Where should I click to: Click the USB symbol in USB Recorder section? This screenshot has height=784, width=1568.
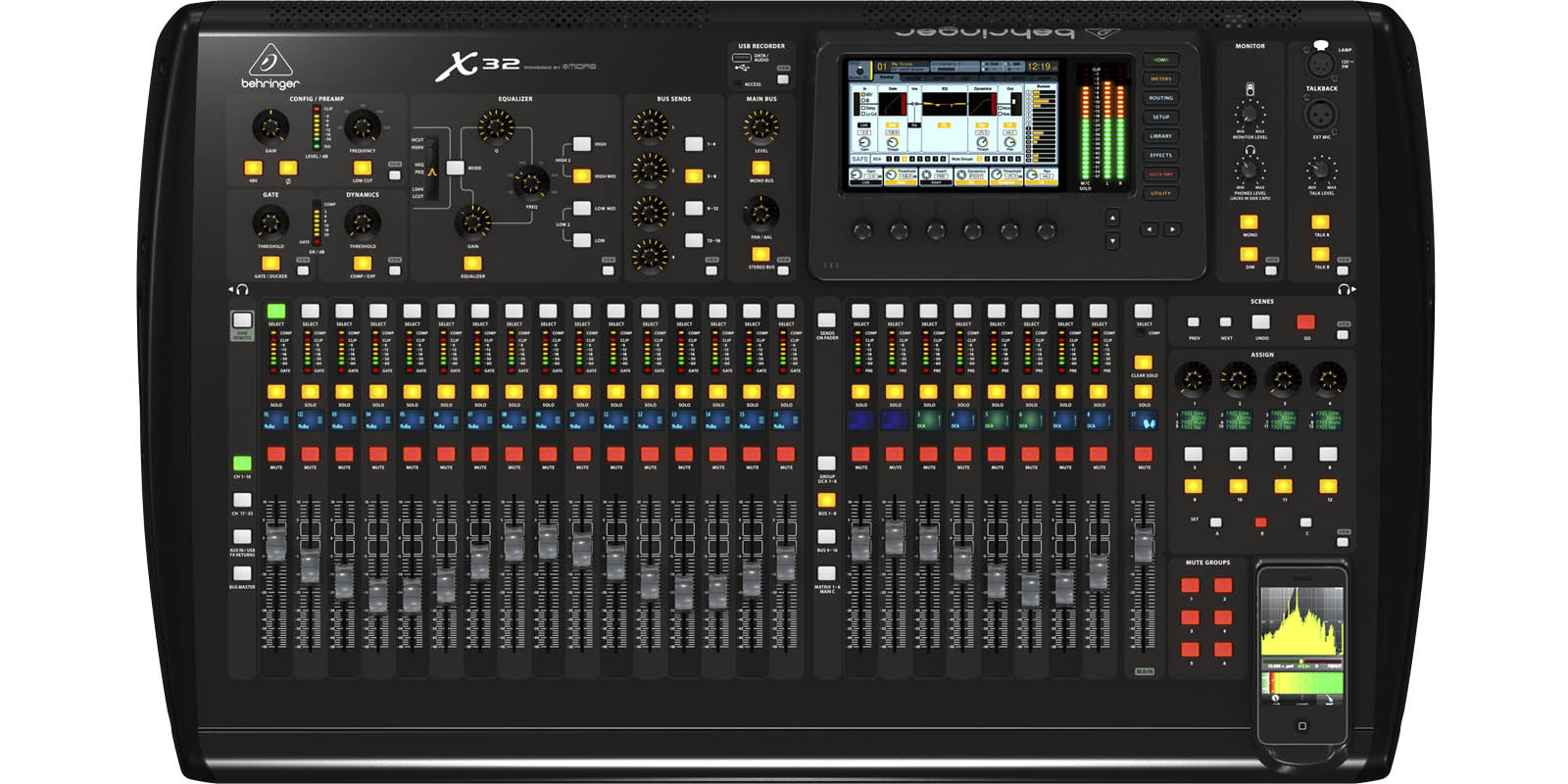point(741,68)
